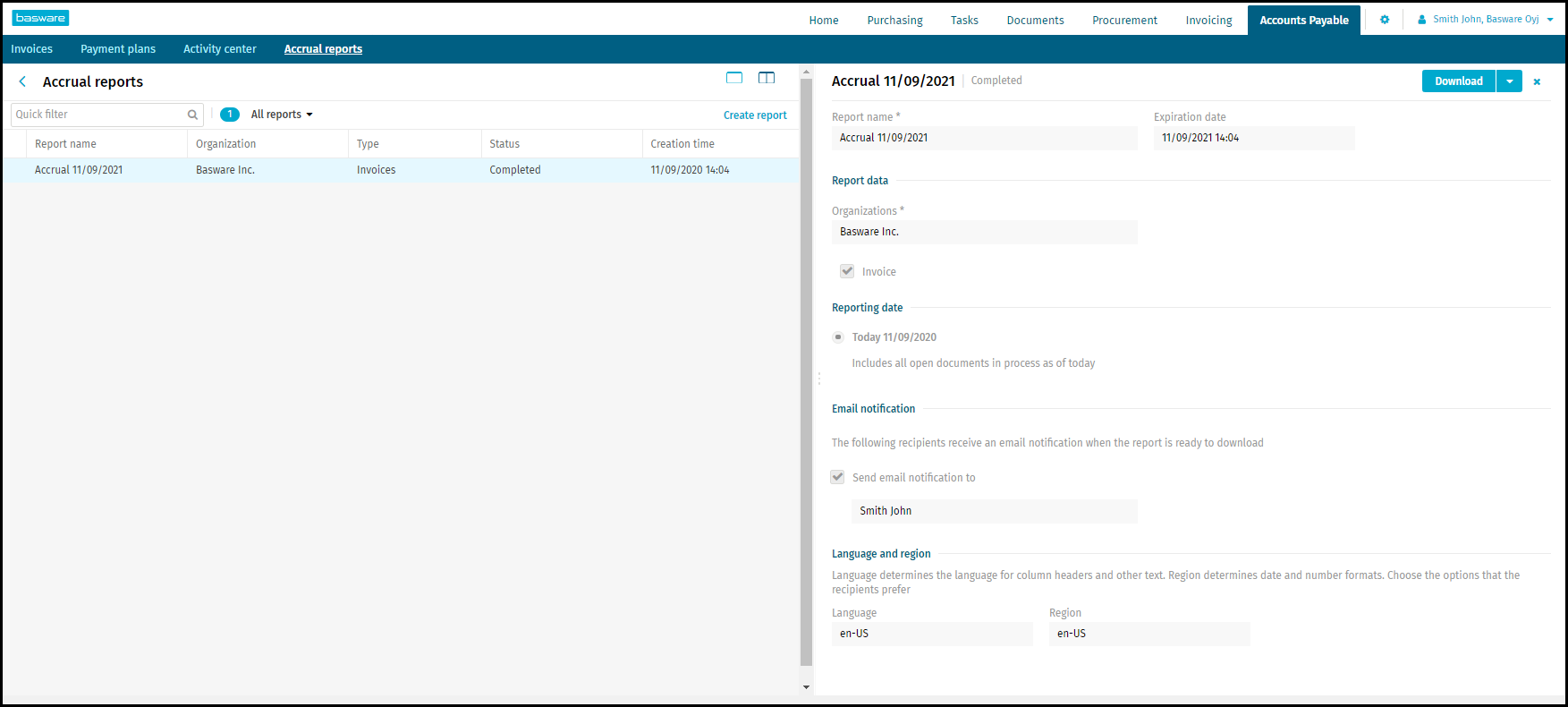Click the panel splitter handle
This screenshot has width=1568, height=707.
pyautogui.click(x=818, y=379)
